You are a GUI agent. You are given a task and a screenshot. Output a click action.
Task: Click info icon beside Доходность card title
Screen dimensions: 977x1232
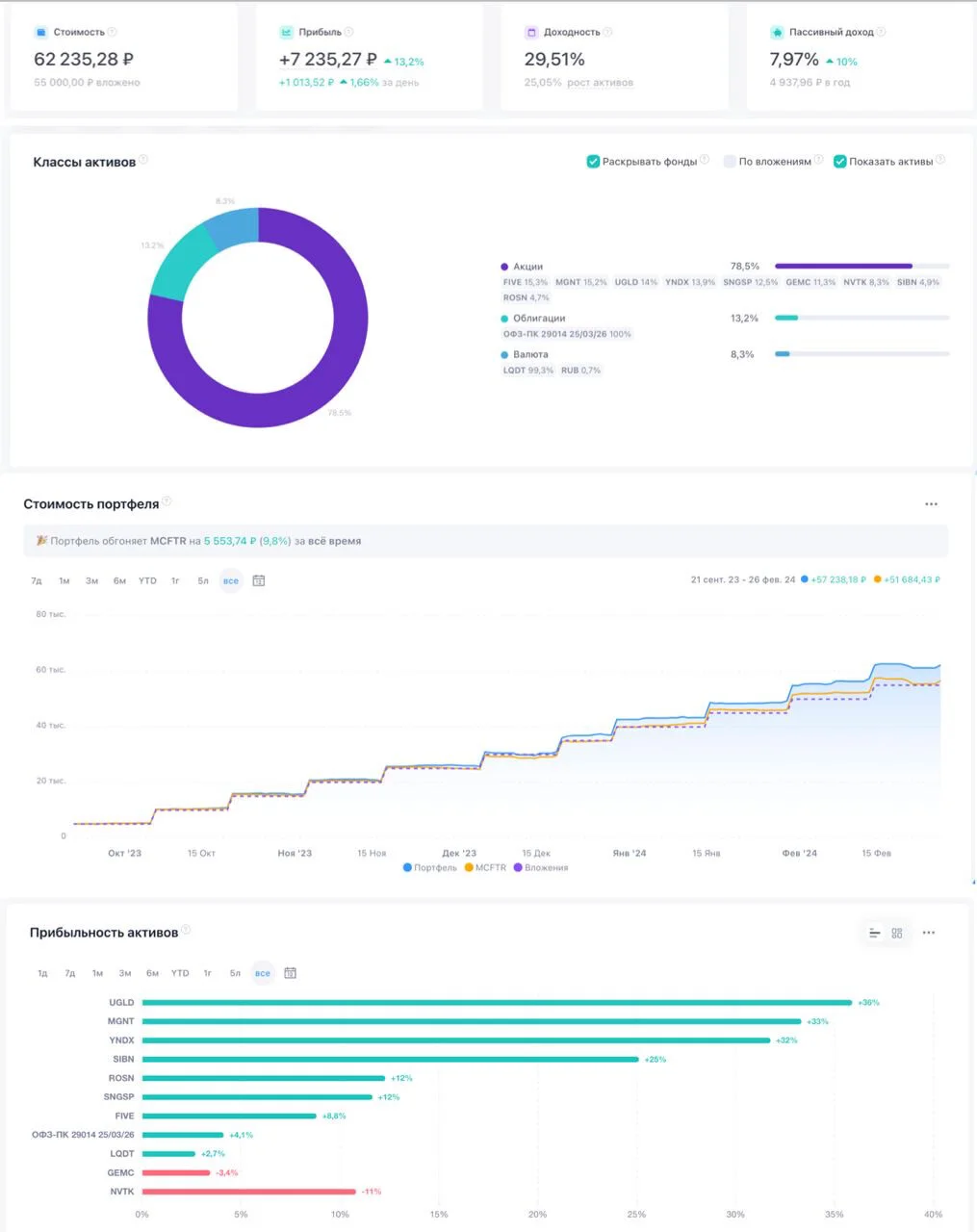[x=607, y=32]
